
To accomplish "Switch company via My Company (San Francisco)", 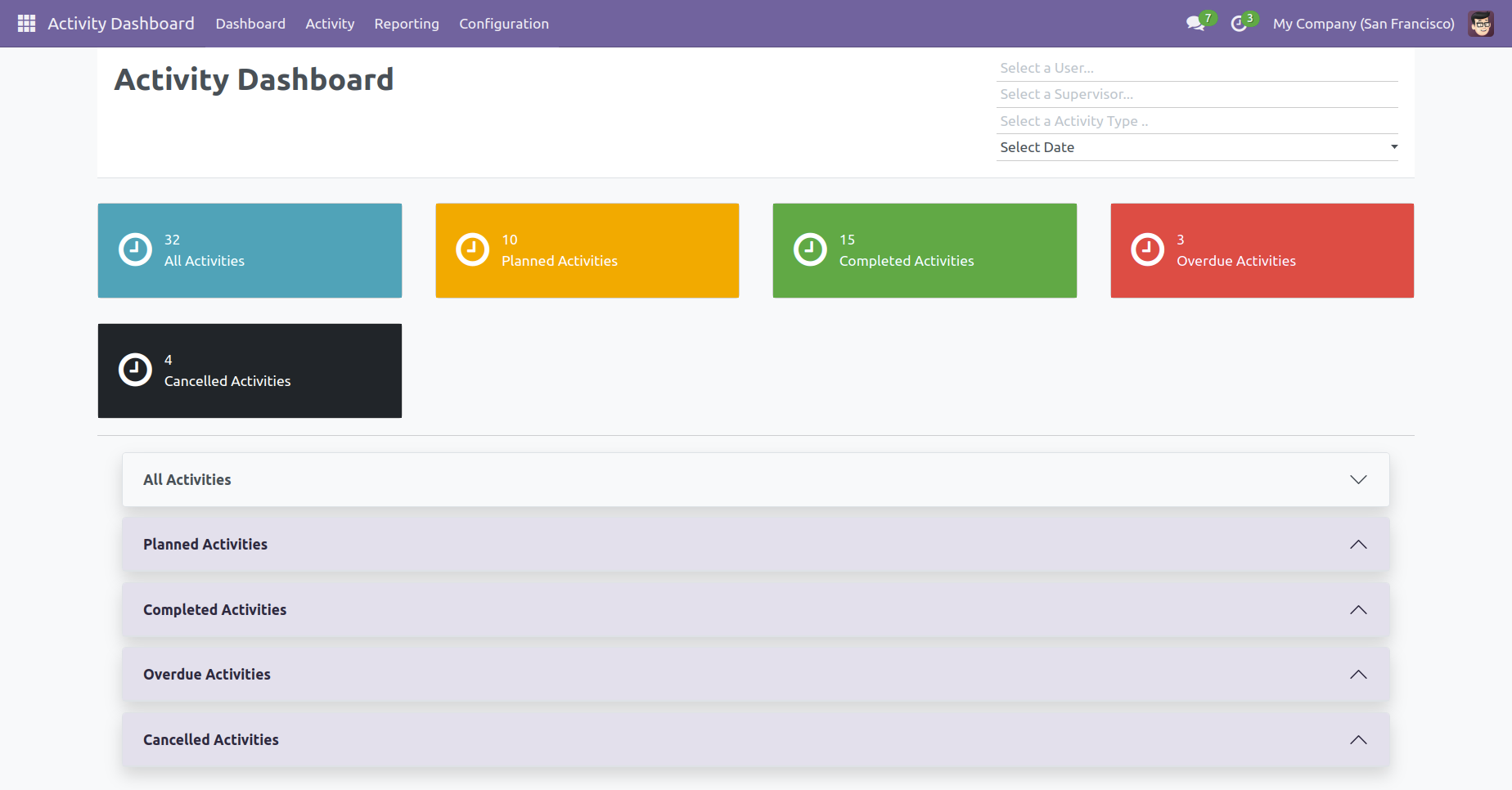I will [x=1363, y=24].
